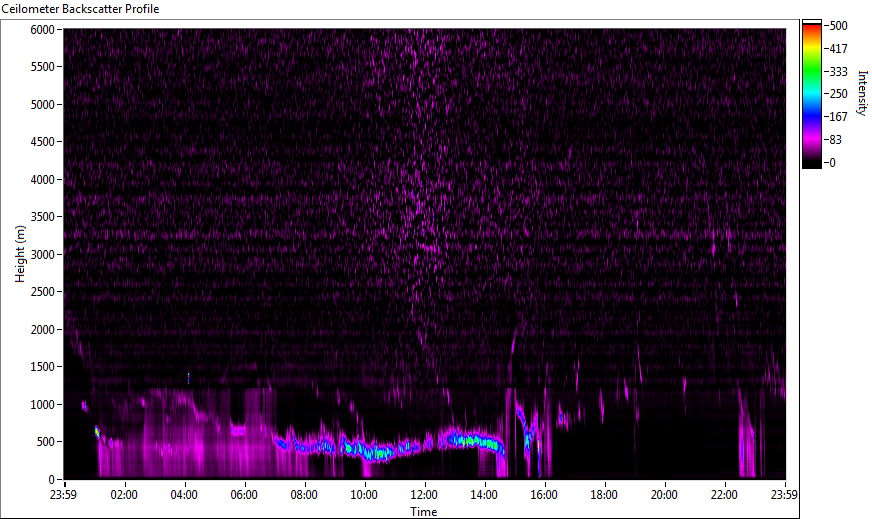Click the 06:00 time axis label
The image size is (872, 519).
244,495
